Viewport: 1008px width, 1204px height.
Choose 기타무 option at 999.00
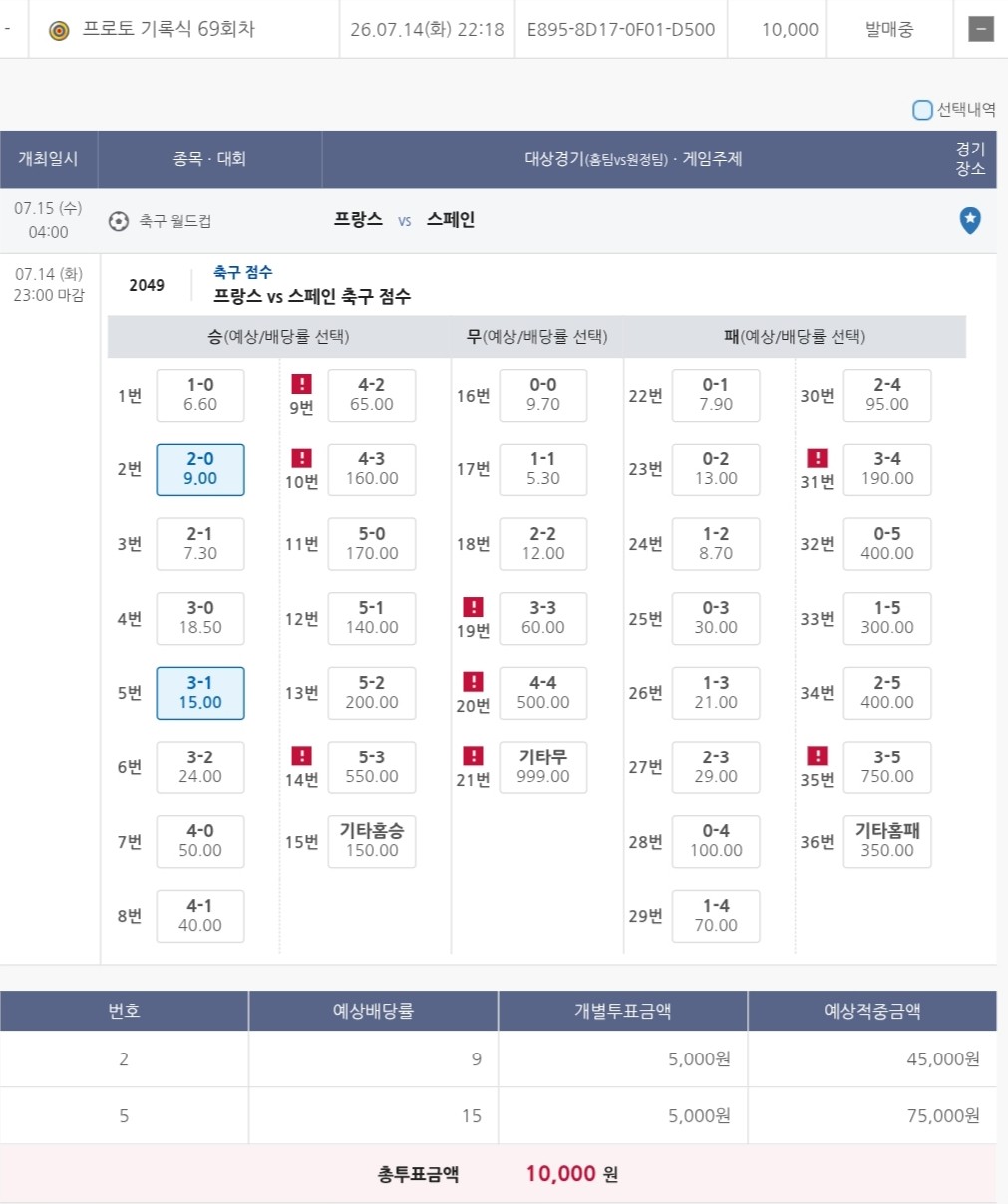pyautogui.click(x=543, y=767)
